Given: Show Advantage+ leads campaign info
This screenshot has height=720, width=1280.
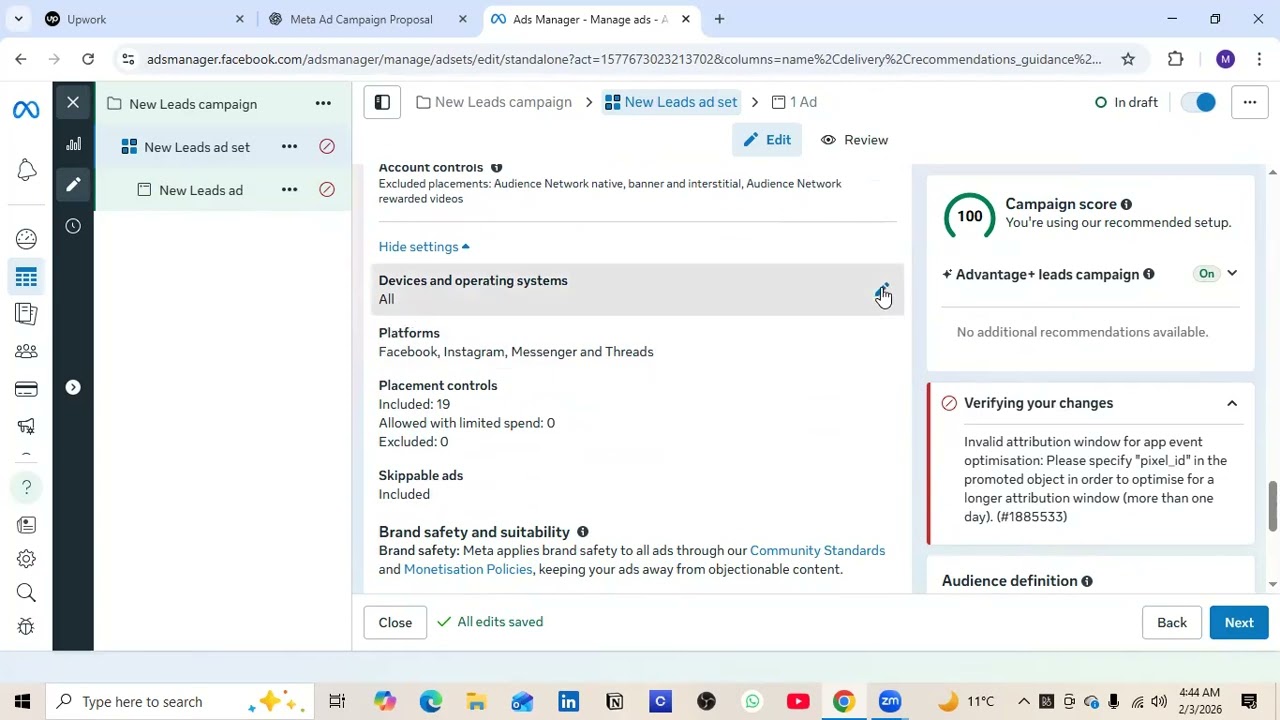Looking at the screenshot, I should pos(1148,274).
